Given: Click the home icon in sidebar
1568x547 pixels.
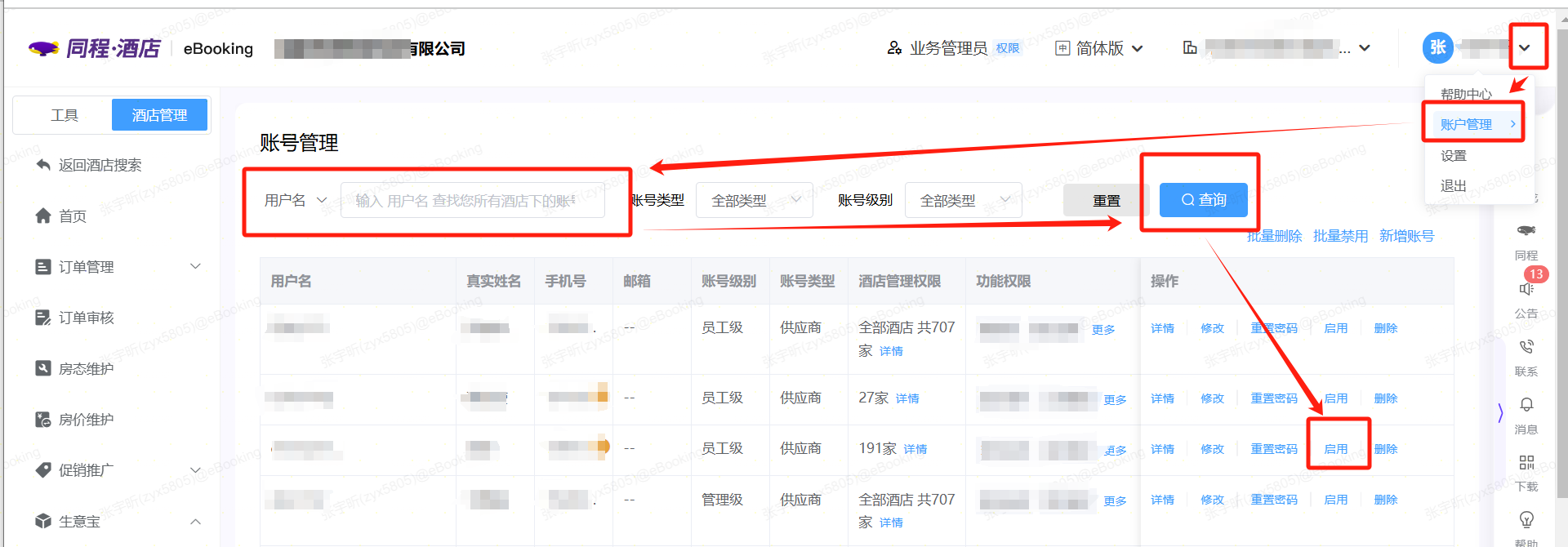Looking at the screenshot, I should pyautogui.click(x=43, y=216).
